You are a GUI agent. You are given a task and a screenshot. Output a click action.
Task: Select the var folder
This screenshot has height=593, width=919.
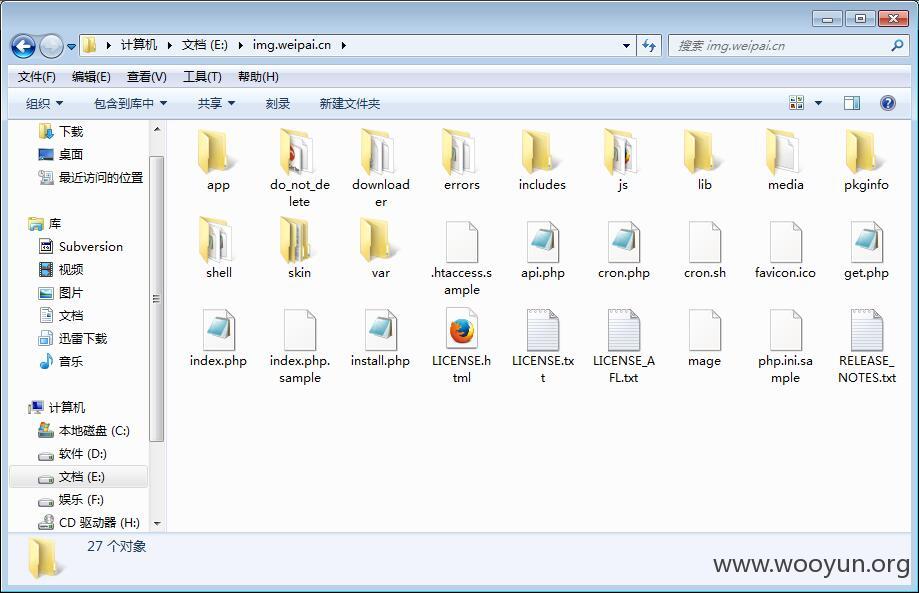click(380, 247)
